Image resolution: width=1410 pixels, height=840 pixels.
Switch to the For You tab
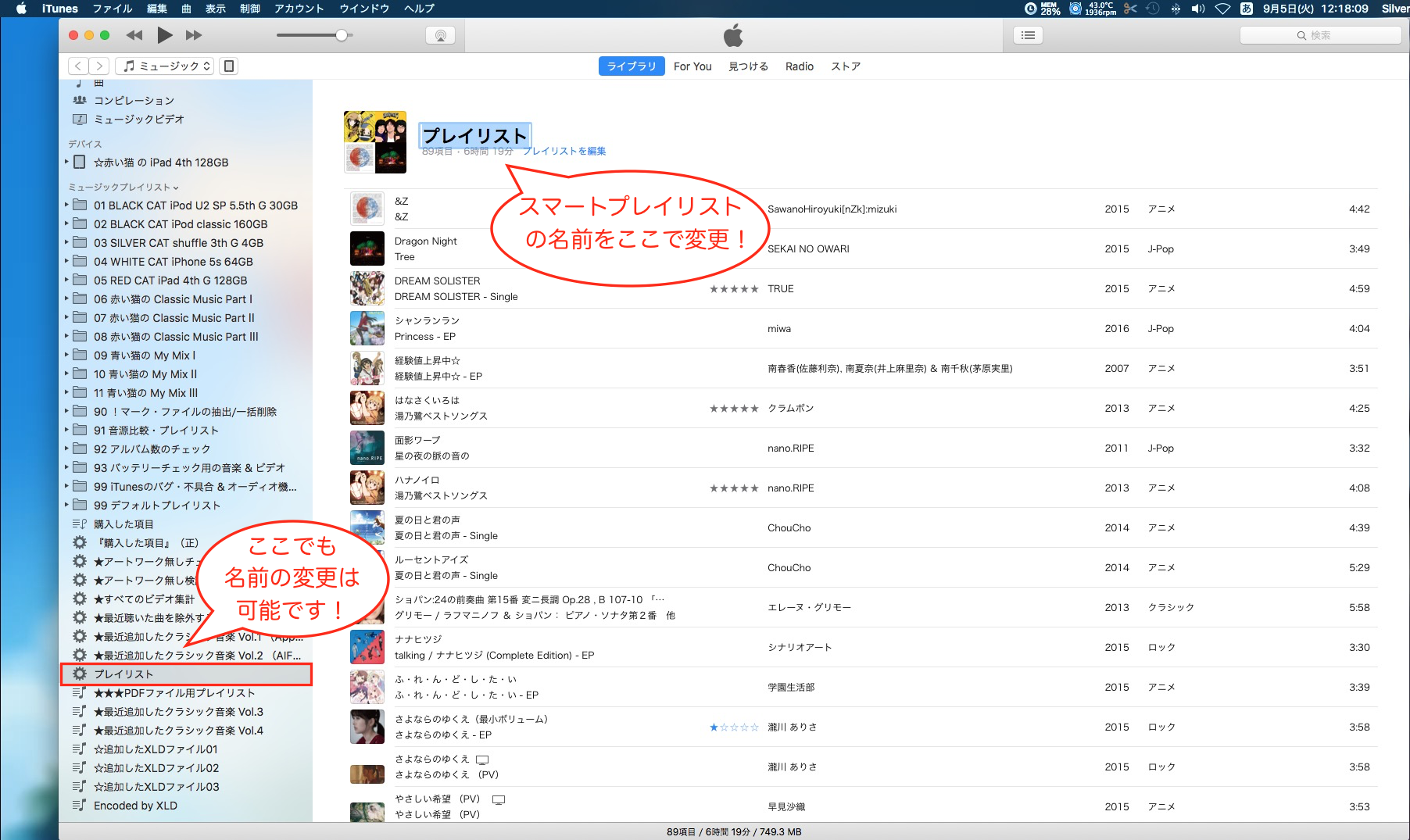point(692,66)
